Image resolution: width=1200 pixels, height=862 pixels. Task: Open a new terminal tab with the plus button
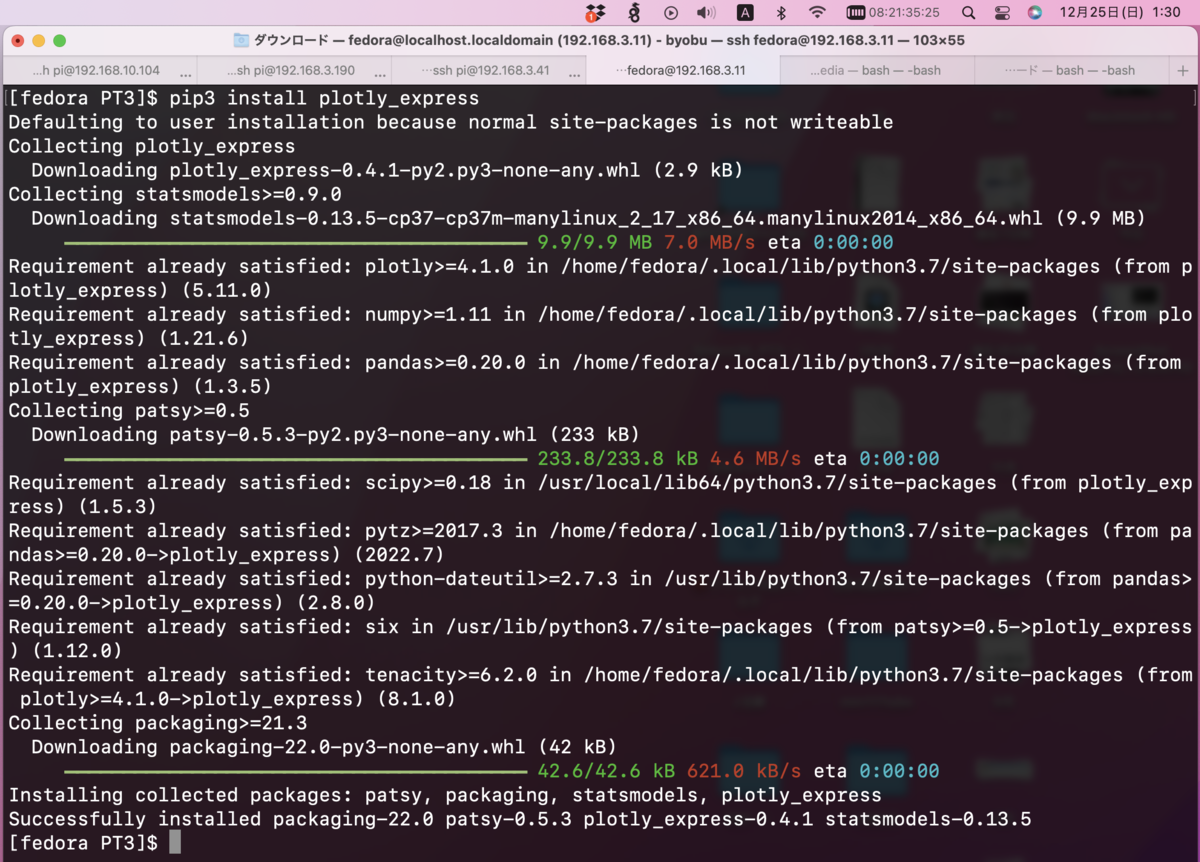[1183, 70]
